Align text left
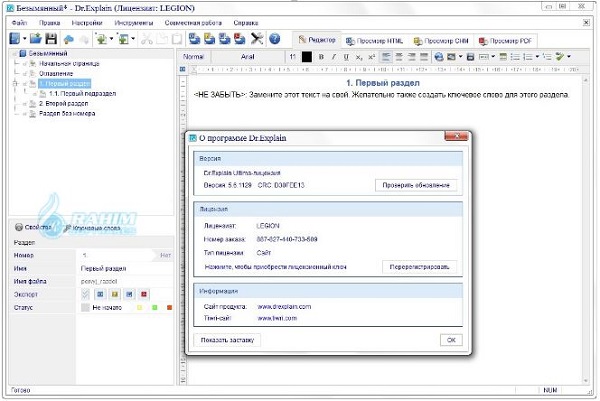Viewport: 600px width, 401px height. point(386,57)
